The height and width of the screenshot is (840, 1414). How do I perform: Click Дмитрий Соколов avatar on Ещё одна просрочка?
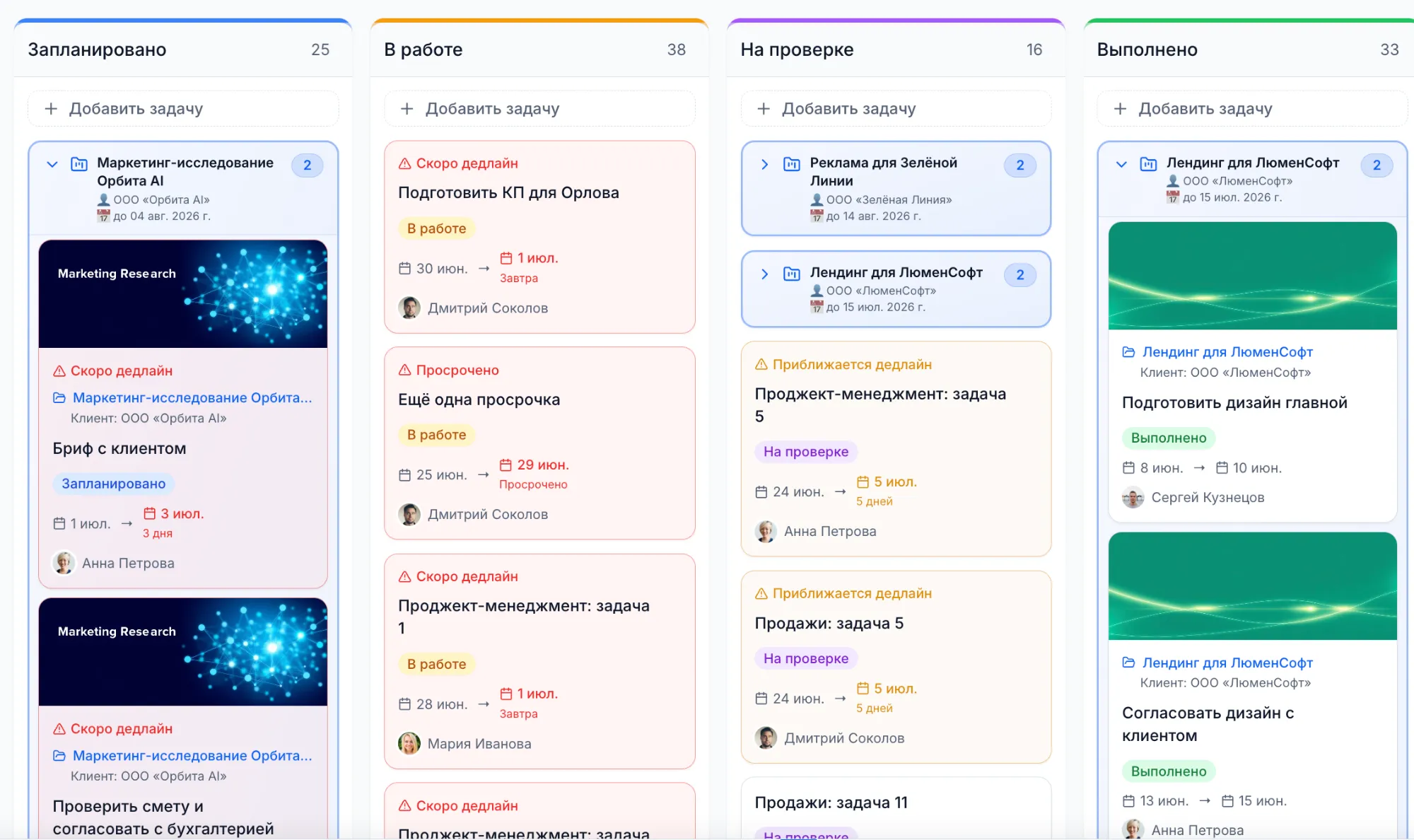point(409,514)
